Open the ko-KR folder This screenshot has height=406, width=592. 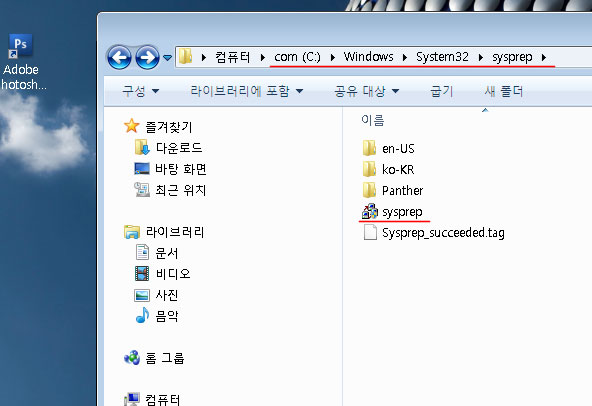(388, 170)
